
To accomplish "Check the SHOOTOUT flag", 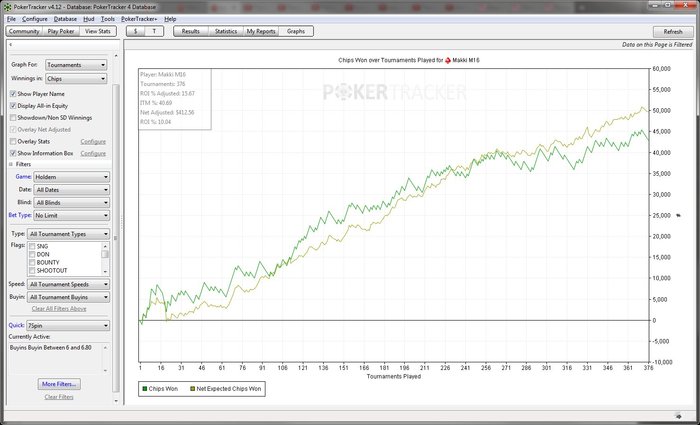I will pyautogui.click(x=32, y=271).
